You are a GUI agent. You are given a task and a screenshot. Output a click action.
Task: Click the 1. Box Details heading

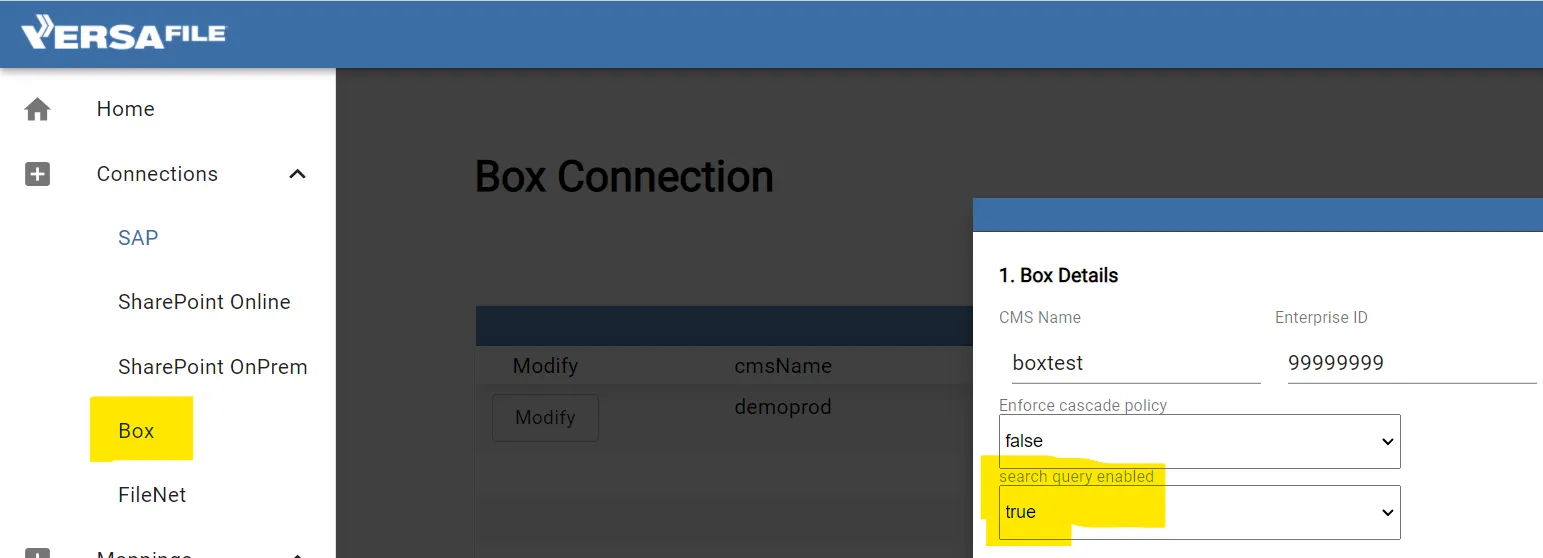pos(1059,276)
